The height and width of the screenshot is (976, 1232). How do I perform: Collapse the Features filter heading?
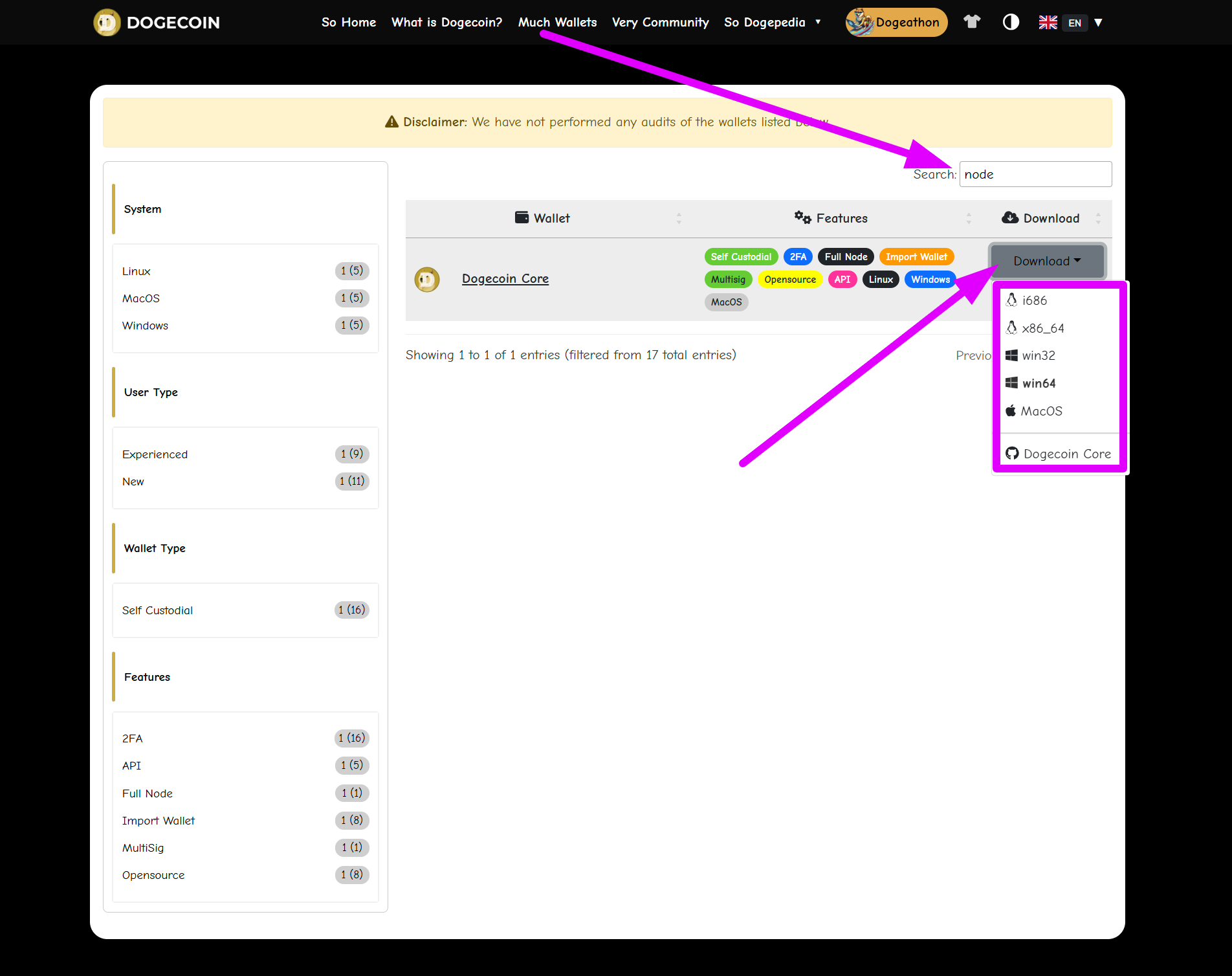point(147,677)
